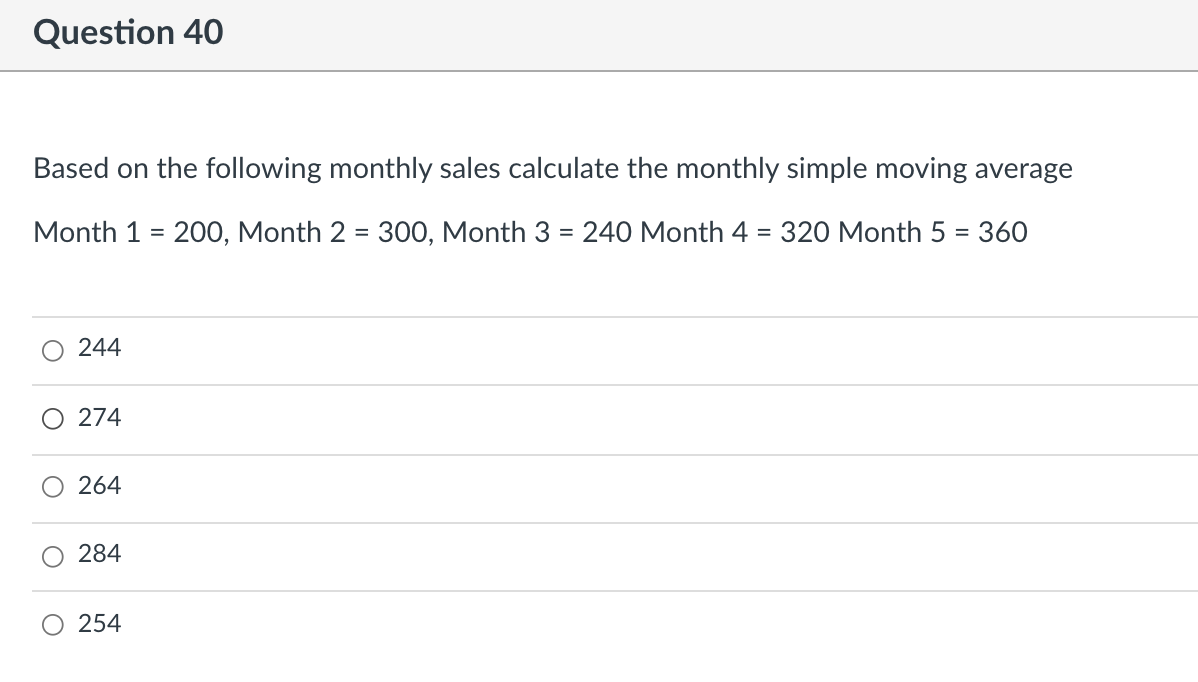Click the divider under Question 40

(599, 70)
